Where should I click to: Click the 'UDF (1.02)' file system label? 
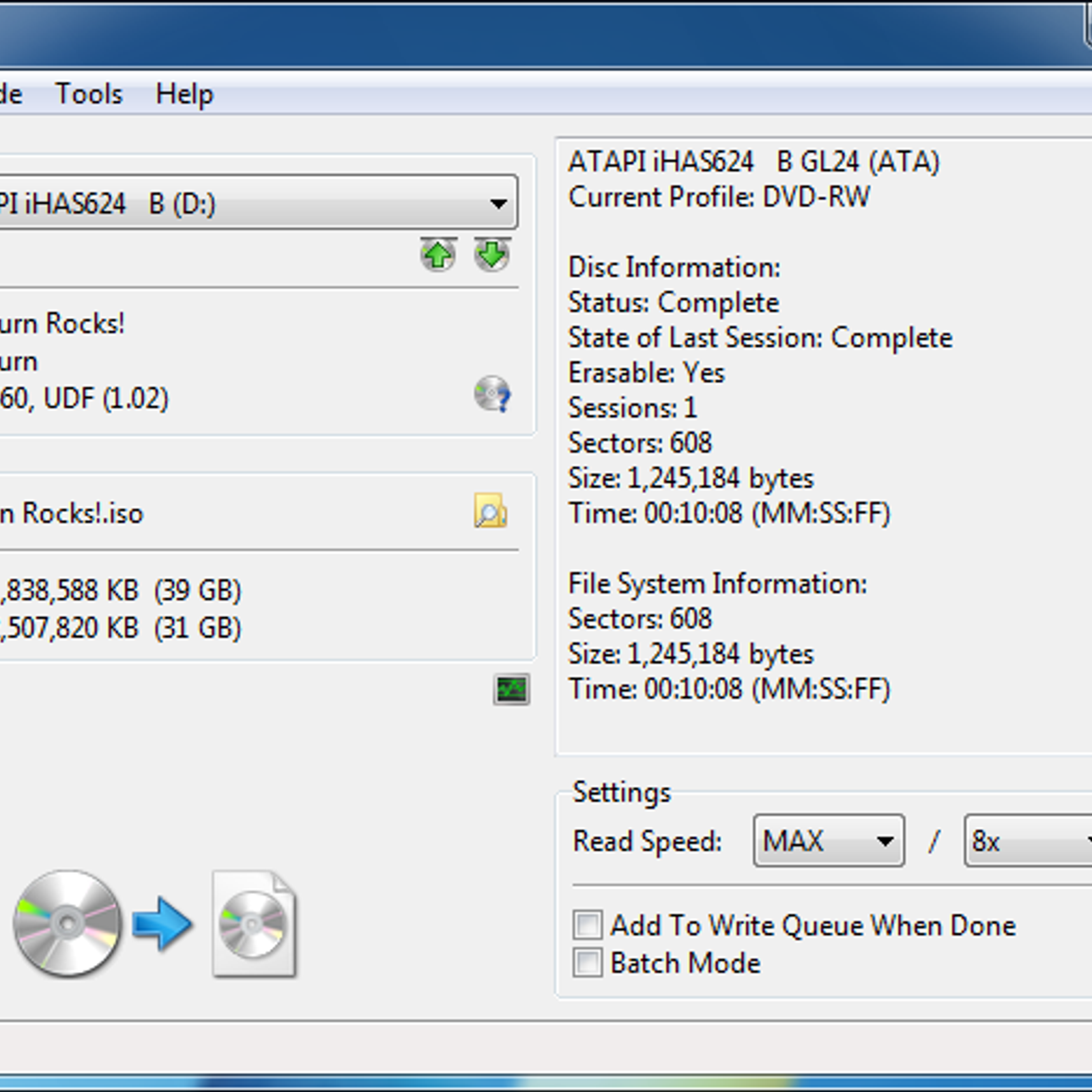pos(106,399)
